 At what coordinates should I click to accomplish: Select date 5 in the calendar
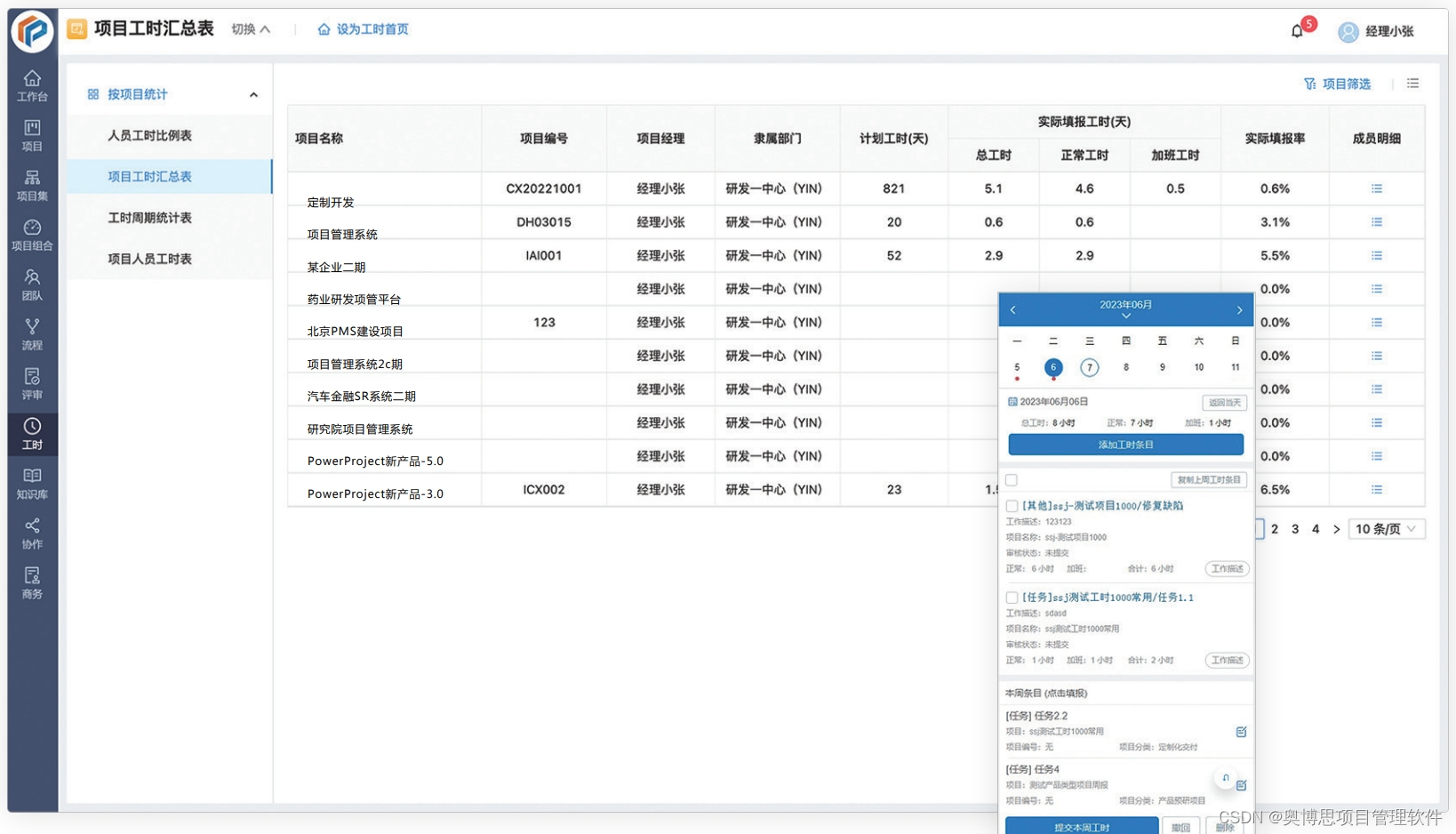[1017, 367]
